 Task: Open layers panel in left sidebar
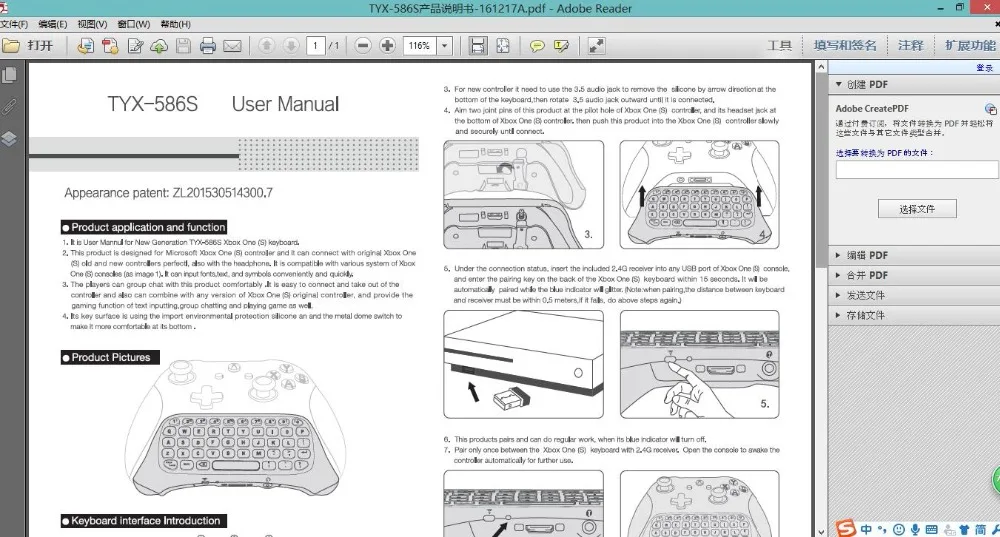pos(10,138)
